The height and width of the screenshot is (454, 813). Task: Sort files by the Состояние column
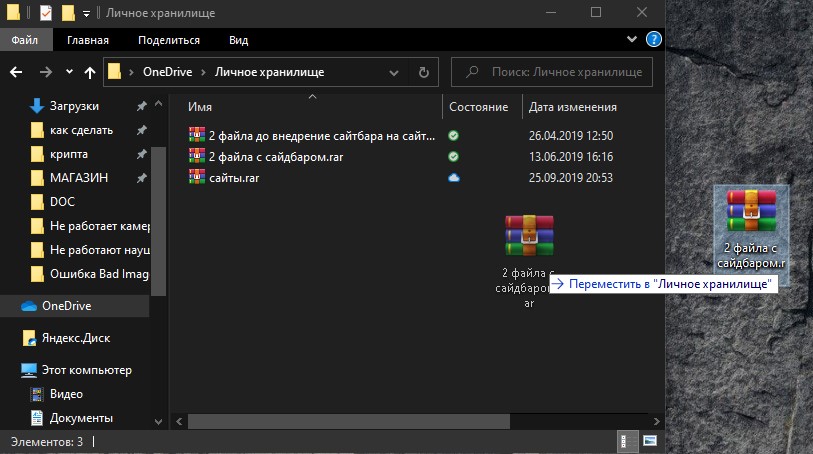pos(478,107)
